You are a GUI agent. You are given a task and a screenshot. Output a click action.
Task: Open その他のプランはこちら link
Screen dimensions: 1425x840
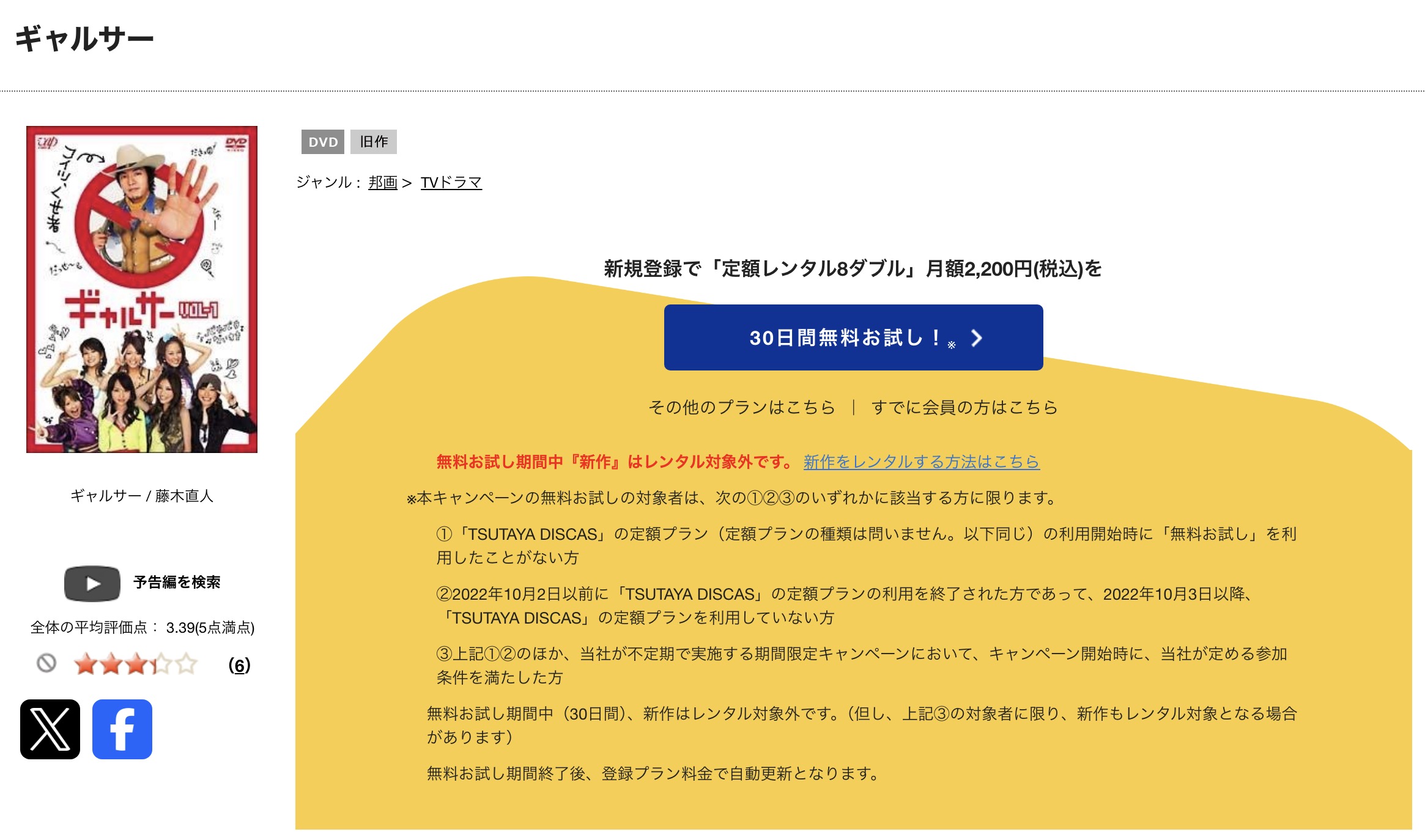point(742,407)
